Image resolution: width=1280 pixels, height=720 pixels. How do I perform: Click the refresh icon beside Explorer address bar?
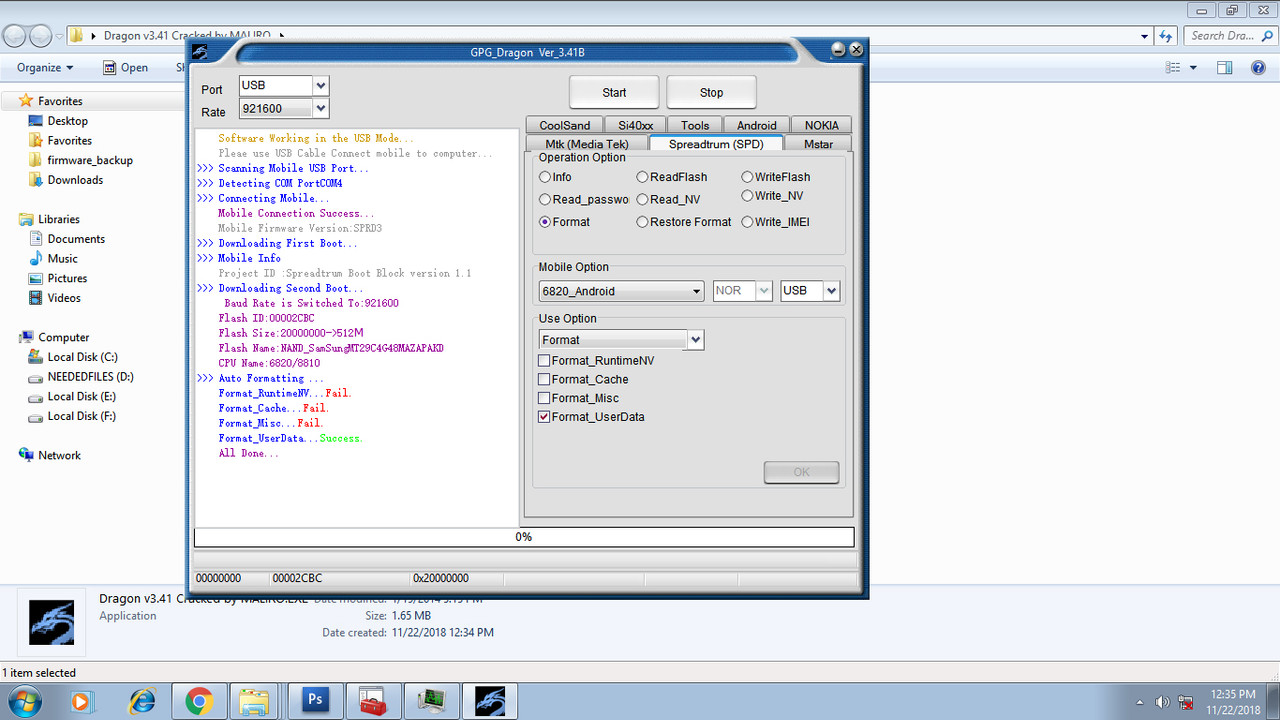[1165, 36]
